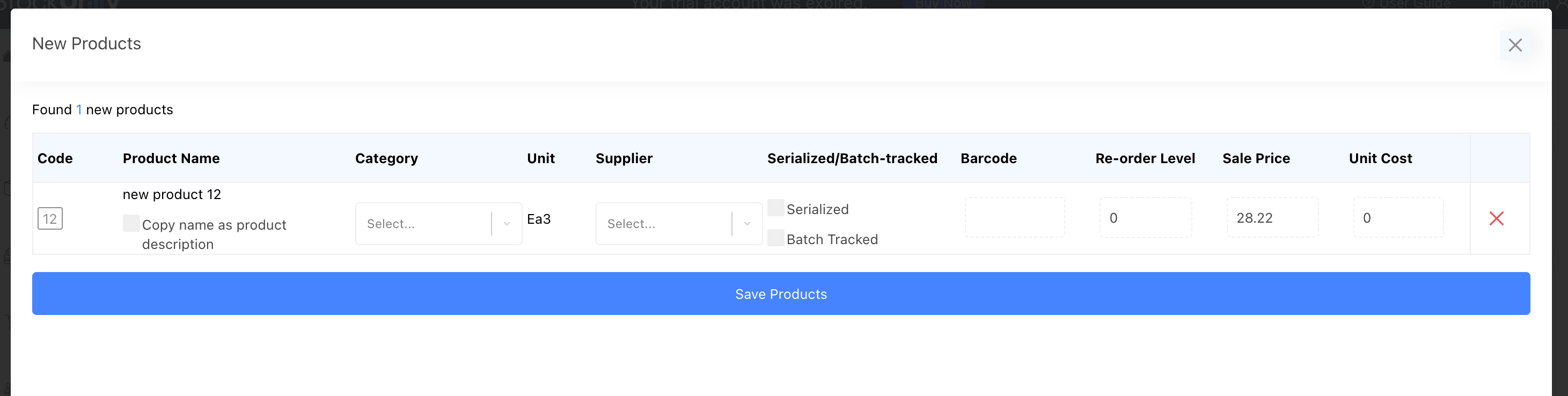Click the Serialized/Batch-tracked column header
Screen dimensions: 1568x396
(x=852, y=159)
